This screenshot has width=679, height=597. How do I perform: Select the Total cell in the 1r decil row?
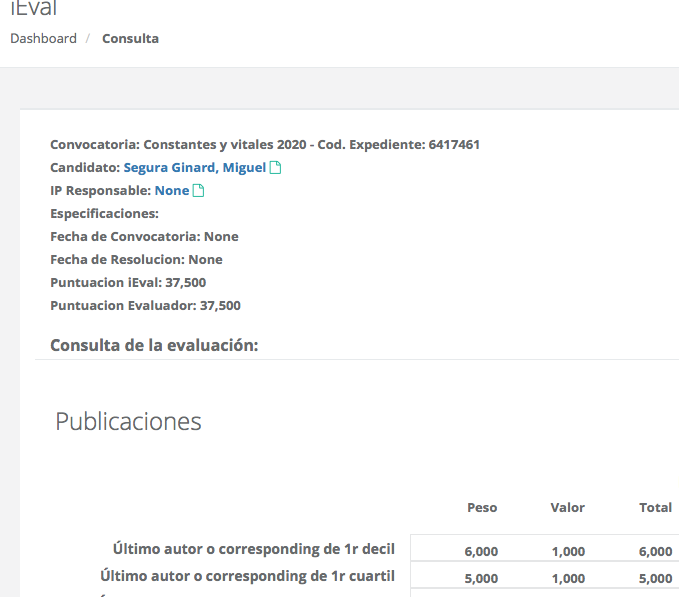(x=655, y=552)
